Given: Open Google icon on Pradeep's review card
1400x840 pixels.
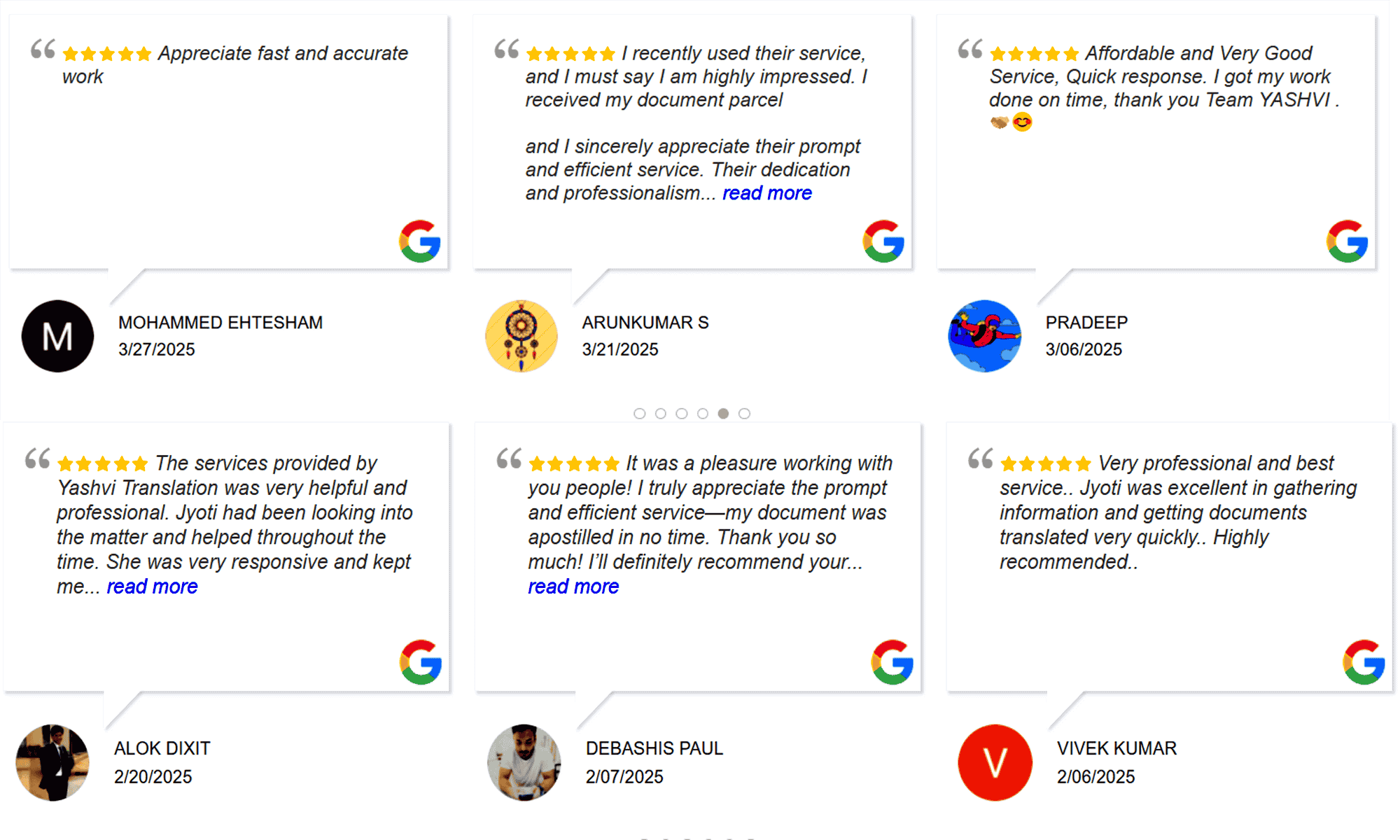Looking at the screenshot, I should [1347, 241].
